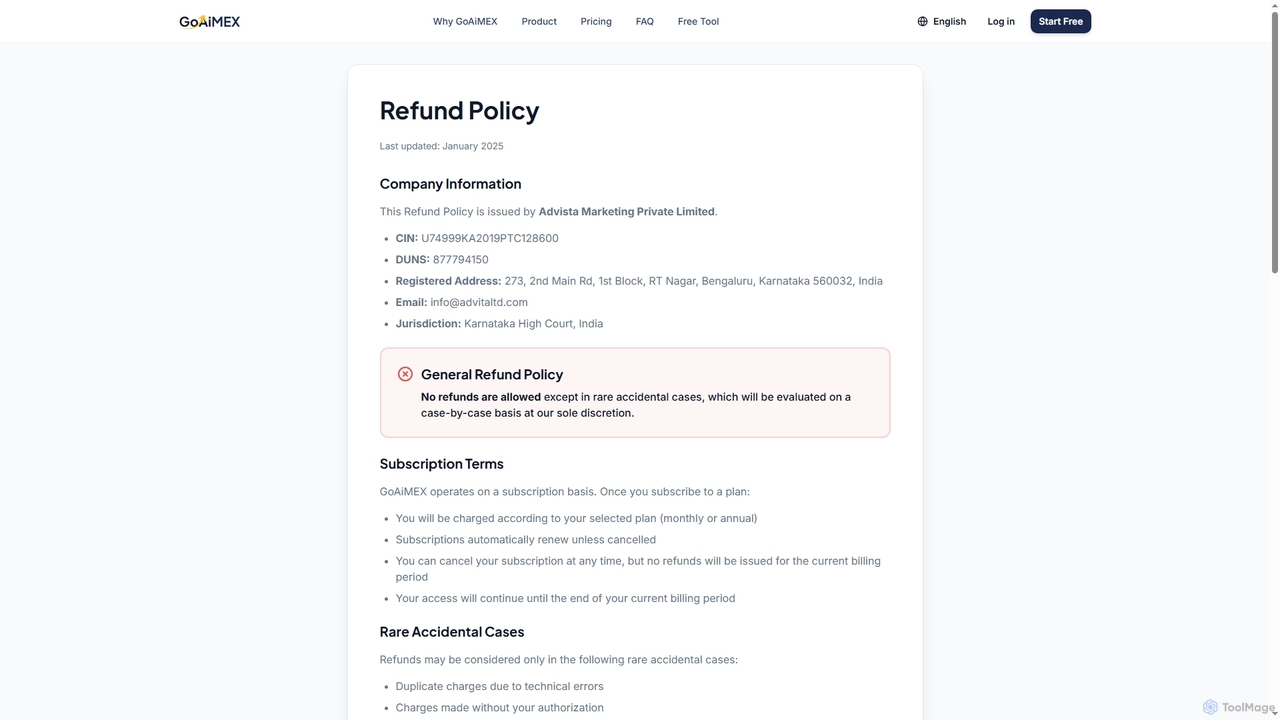Screen dimensions: 1280x720
Task: Click the cancel your subscription at any time bullet
Action: (638, 569)
